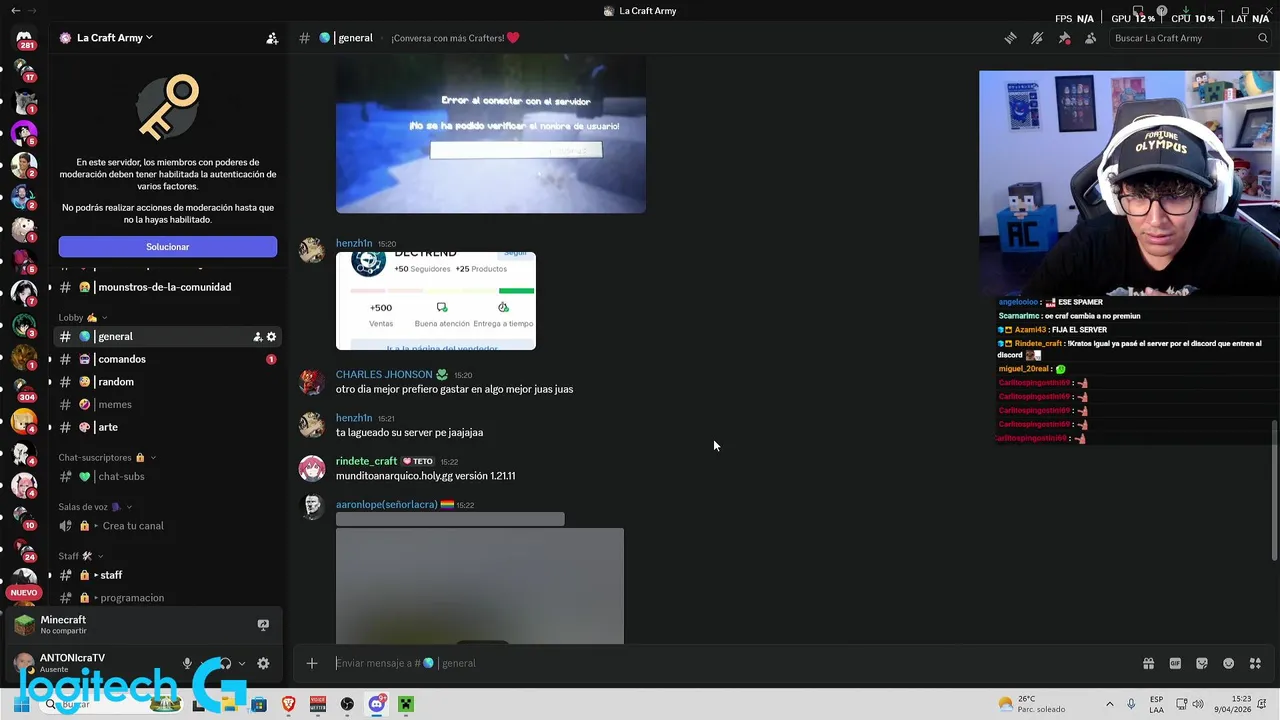Open the chat-subs channel
The width and height of the screenshot is (1280, 720).
pyautogui.click(x=168, y=477)
